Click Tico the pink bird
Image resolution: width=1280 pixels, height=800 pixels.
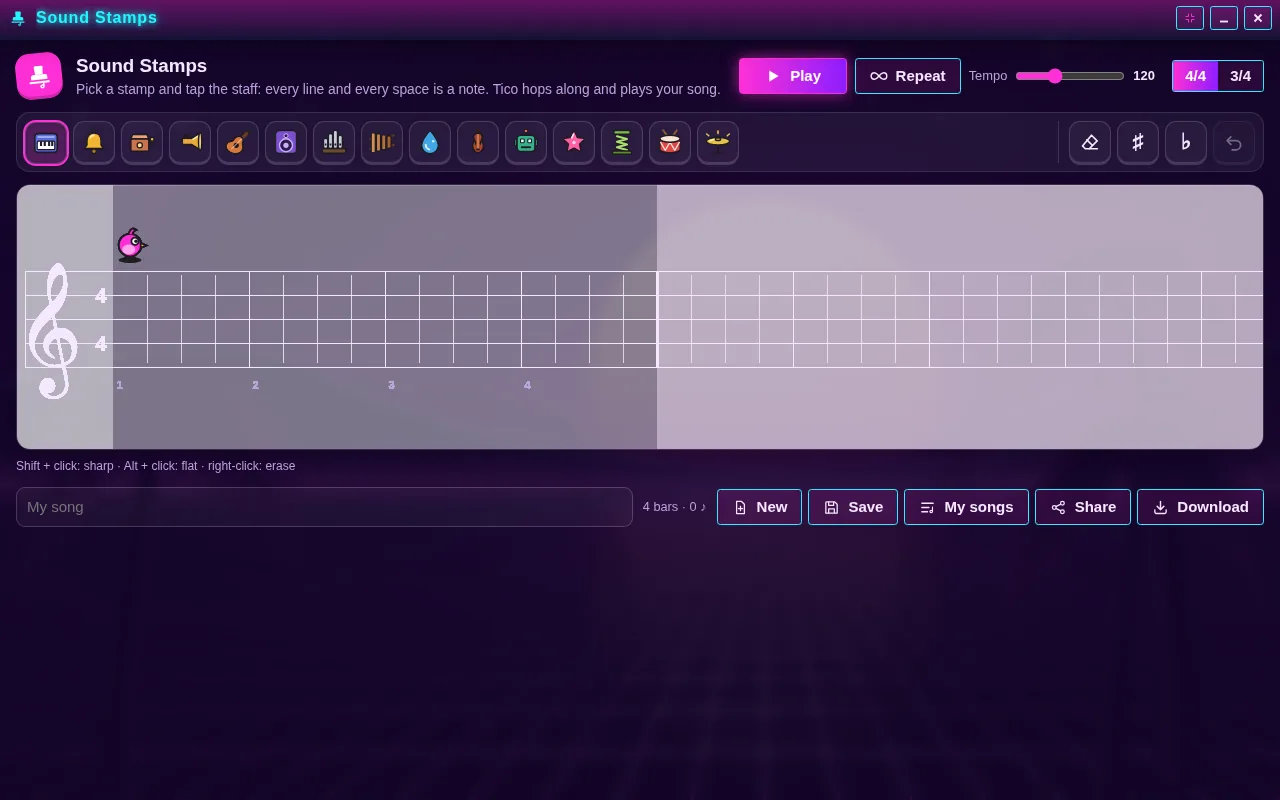[131, 245]
